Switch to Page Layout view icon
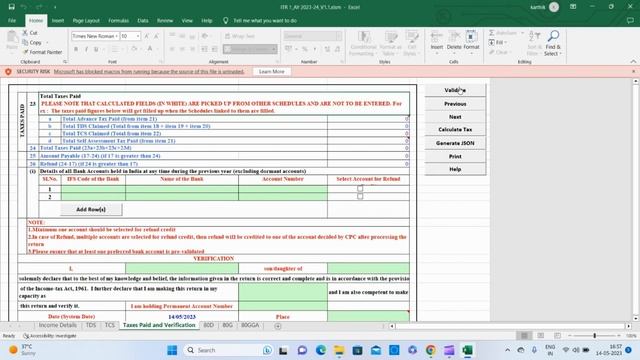Screen dimensions: 640x360 tap(540, 336)
